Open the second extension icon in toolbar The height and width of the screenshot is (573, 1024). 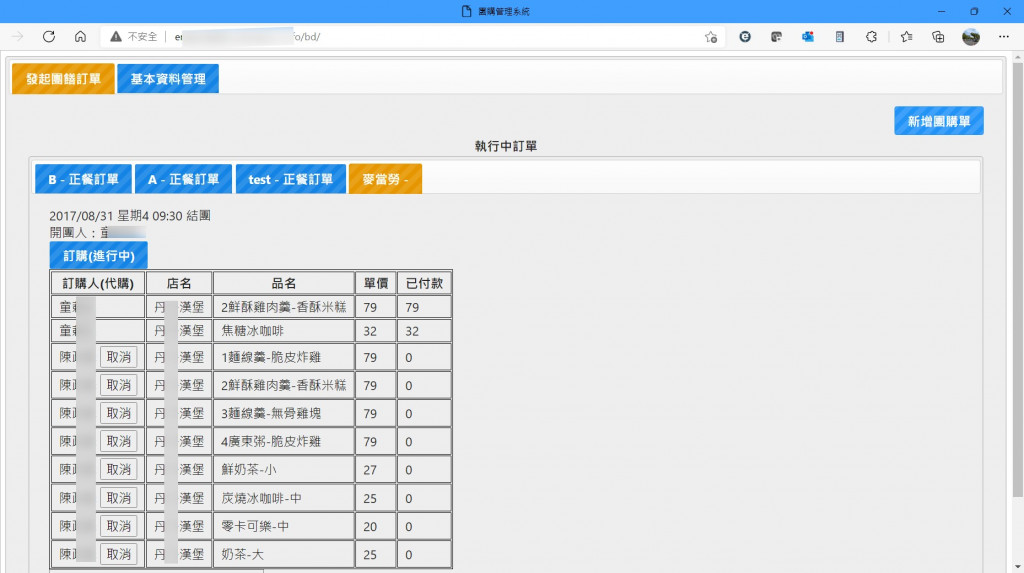point(776,37)
